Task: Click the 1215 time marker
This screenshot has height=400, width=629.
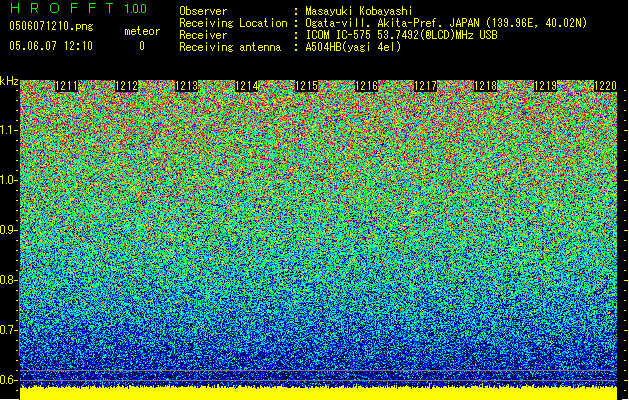Action: 306,86
